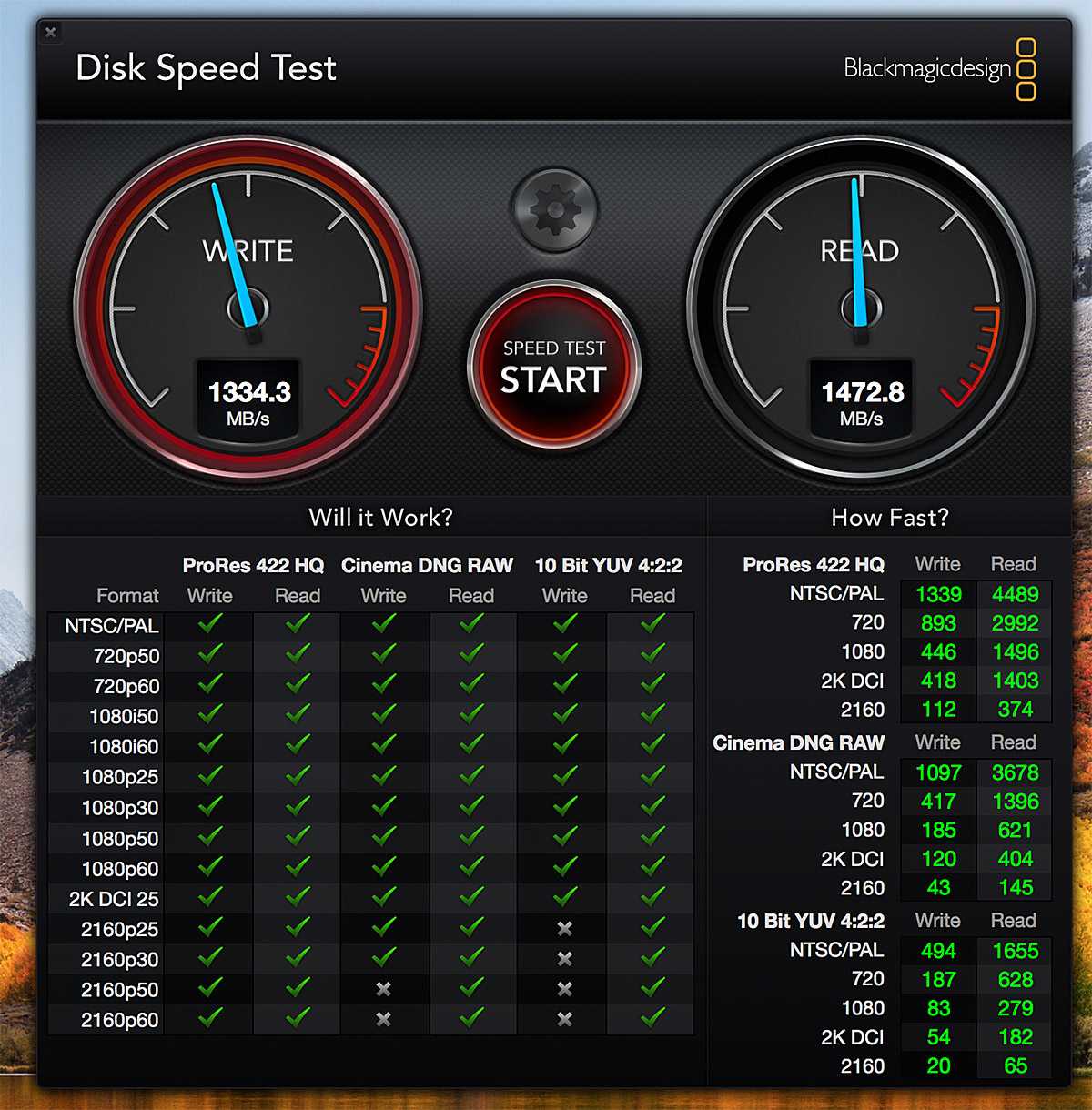The image size is (1092, 1110).
Task: Click the 10 Bit YUV Write X for 2160p30
Action: coord(564,959)
